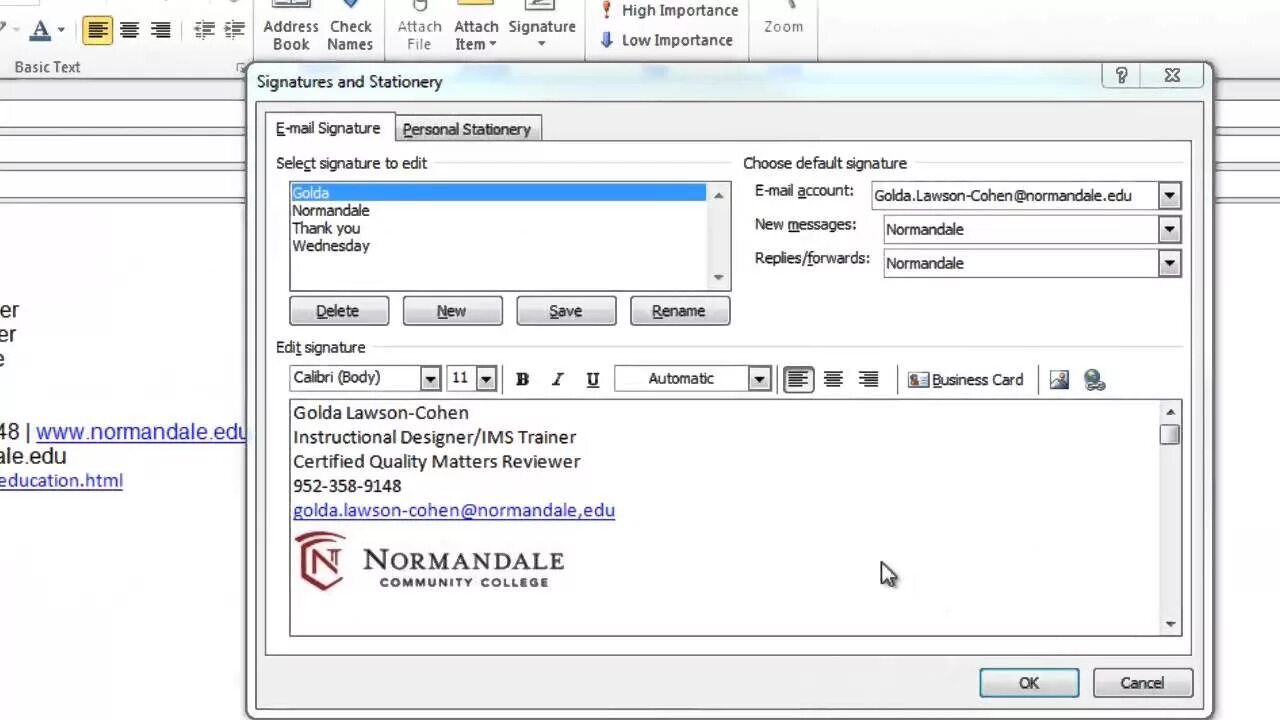Click the signature editor scroll down arrow

coord(1170,624)
